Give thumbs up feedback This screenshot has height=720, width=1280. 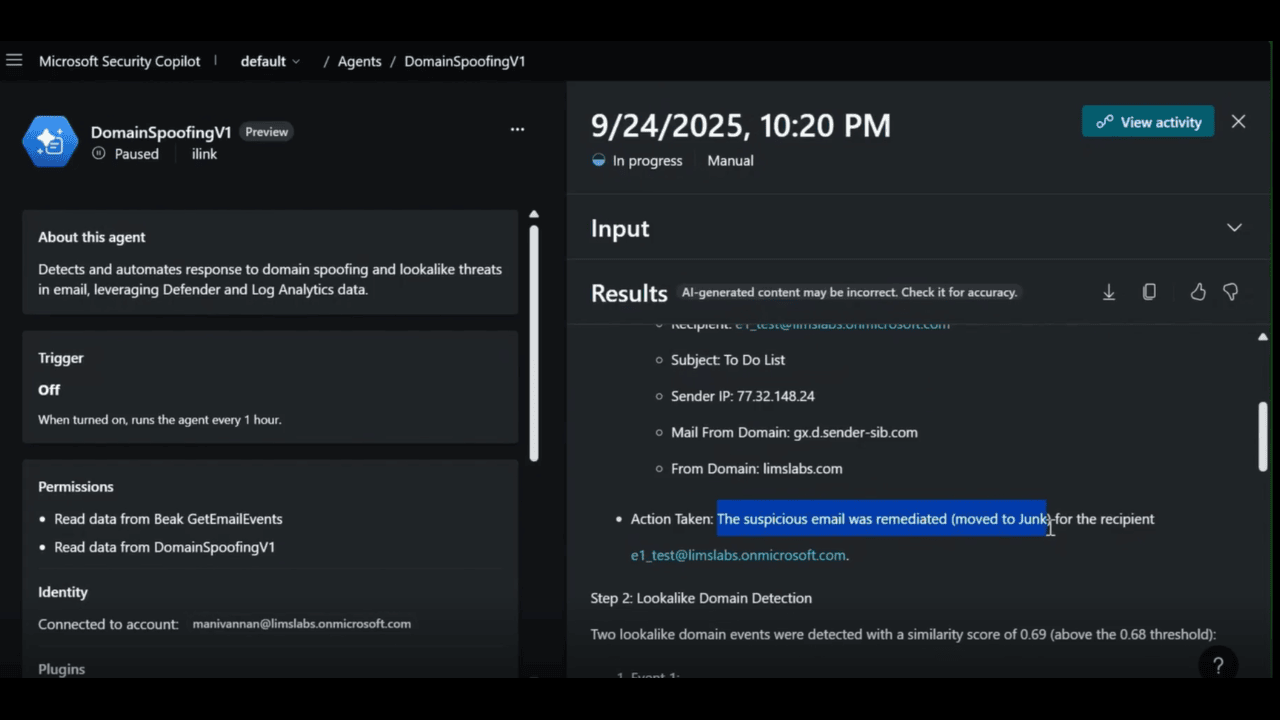(1198, 292)
